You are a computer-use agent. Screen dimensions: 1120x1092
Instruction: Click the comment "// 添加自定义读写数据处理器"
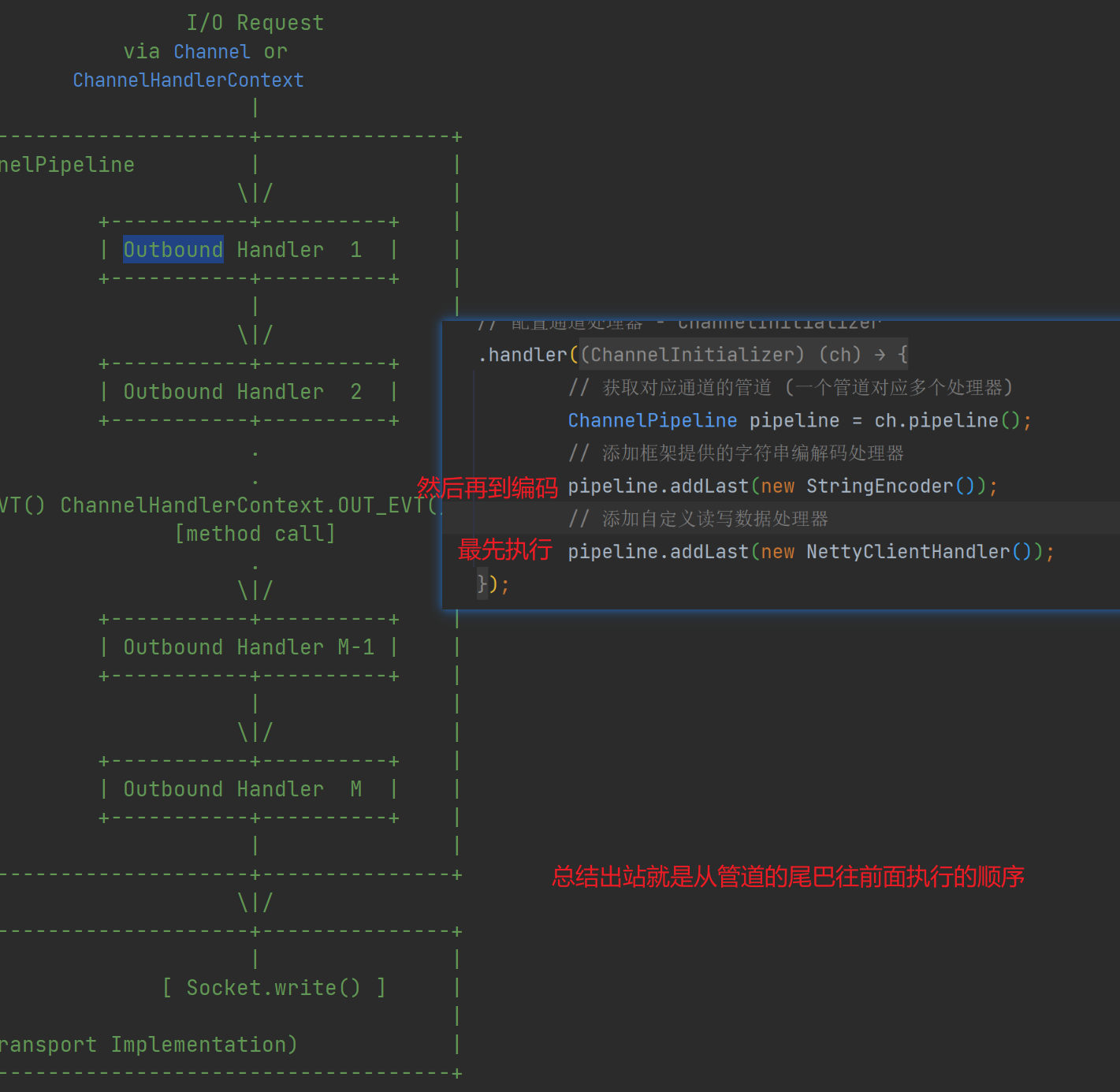[x=698, y=518]
